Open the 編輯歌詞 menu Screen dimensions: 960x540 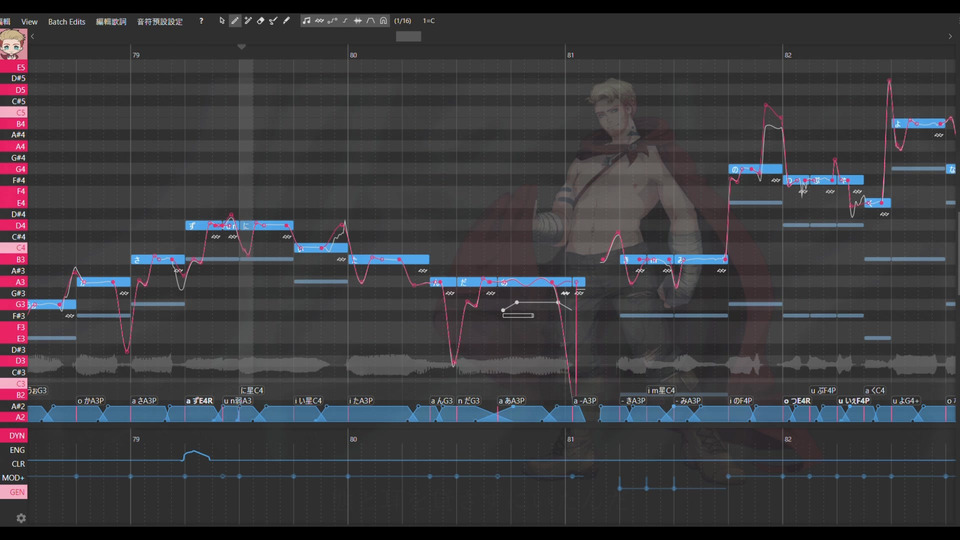(111, 21)
